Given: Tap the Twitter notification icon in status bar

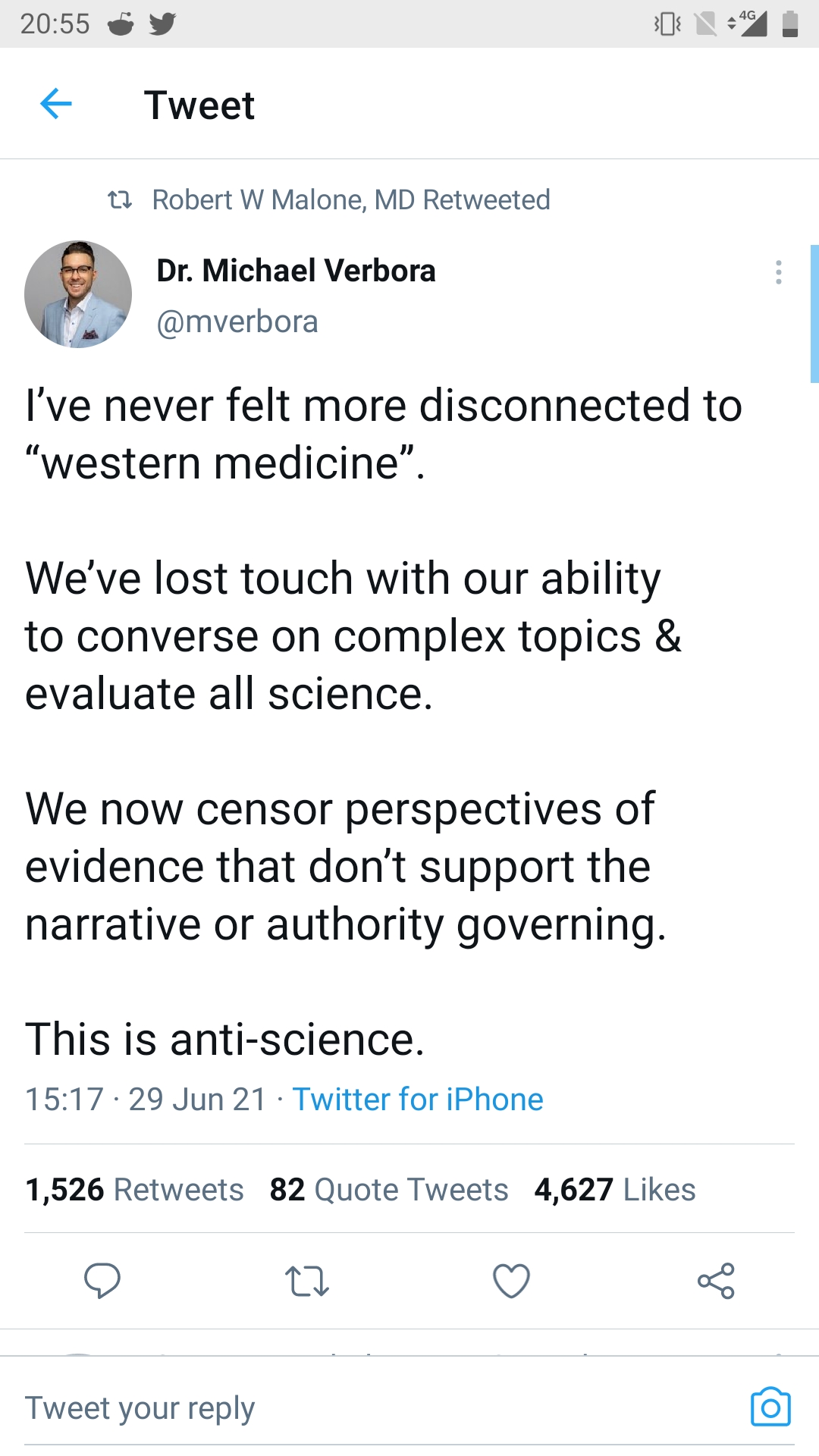Looking at the screenshot, I should point(162,24).
